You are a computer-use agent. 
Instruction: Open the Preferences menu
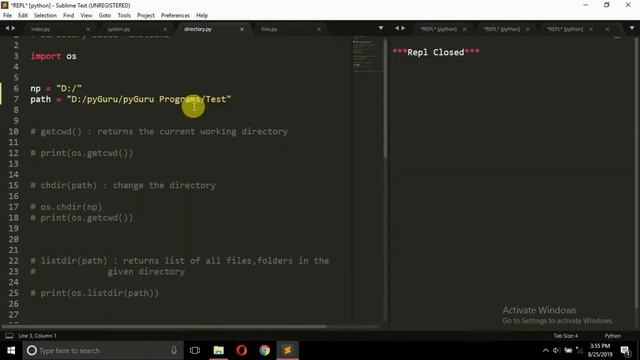176,16
